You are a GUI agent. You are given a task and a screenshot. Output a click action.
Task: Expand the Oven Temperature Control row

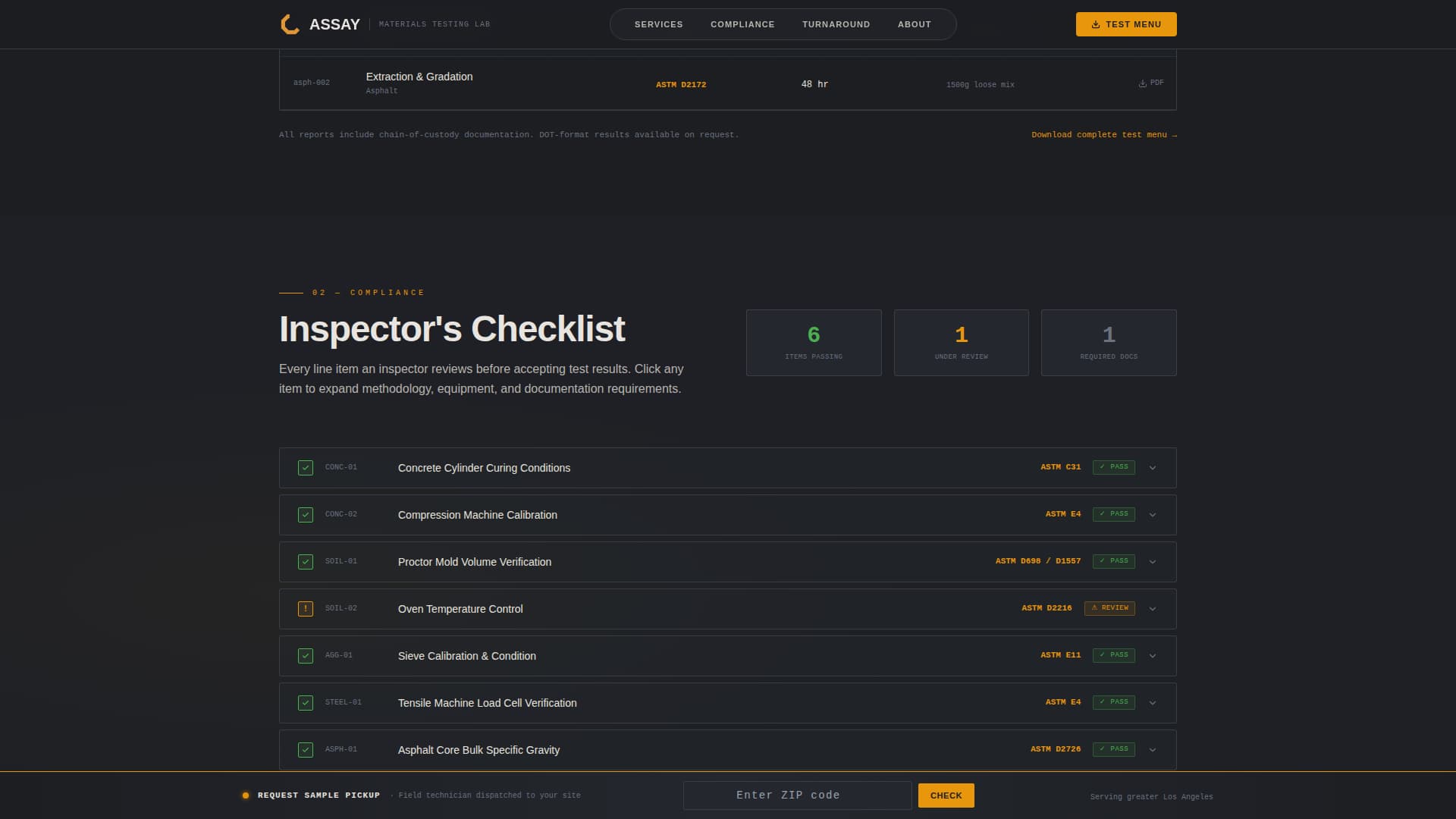(x=1153, y=608)
